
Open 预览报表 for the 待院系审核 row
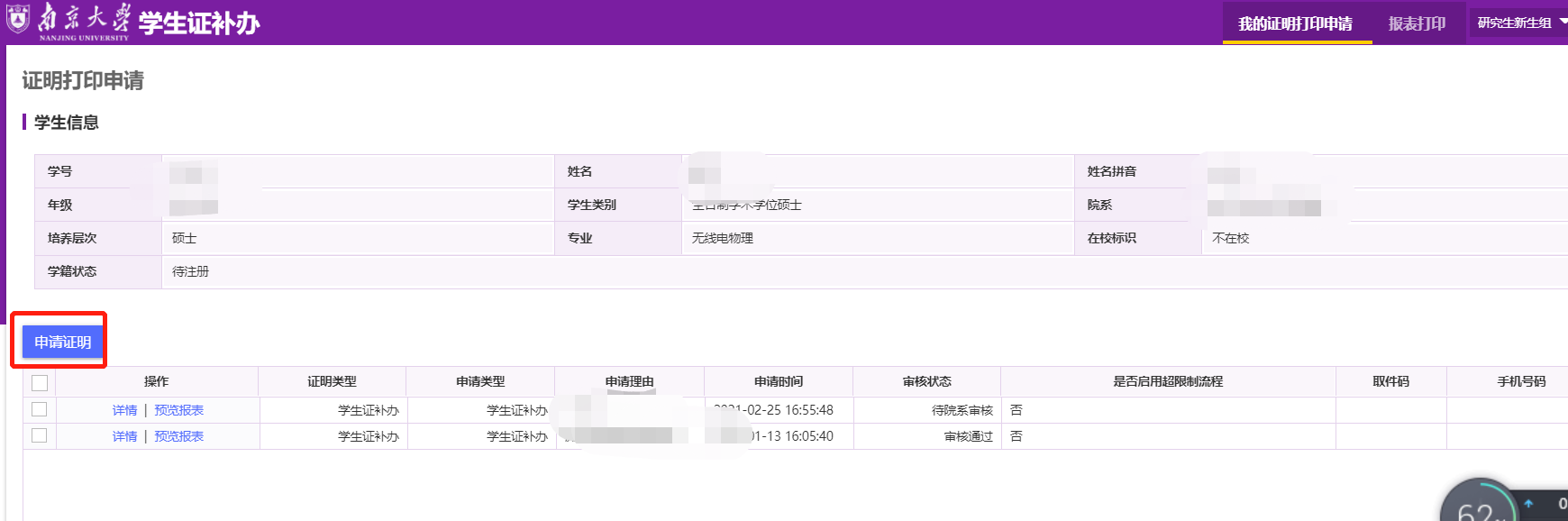pyautogui.click(x=178, y=410)
